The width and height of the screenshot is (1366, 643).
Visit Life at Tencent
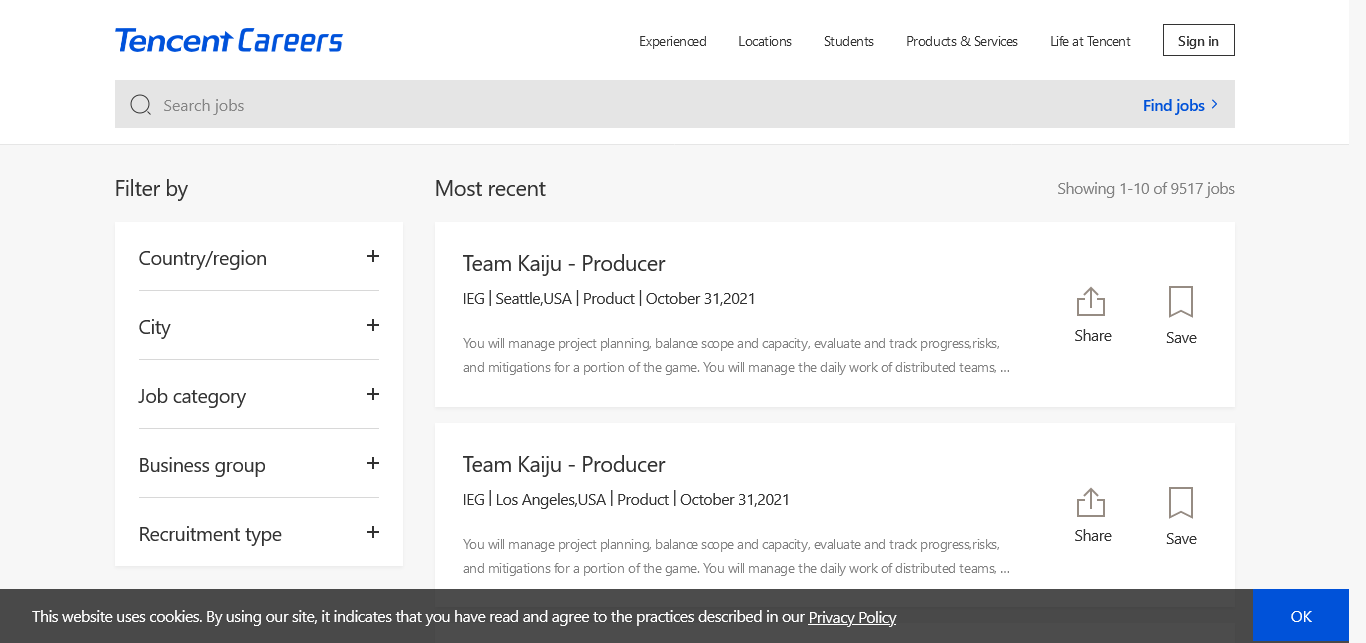[x=1090, y=41]
